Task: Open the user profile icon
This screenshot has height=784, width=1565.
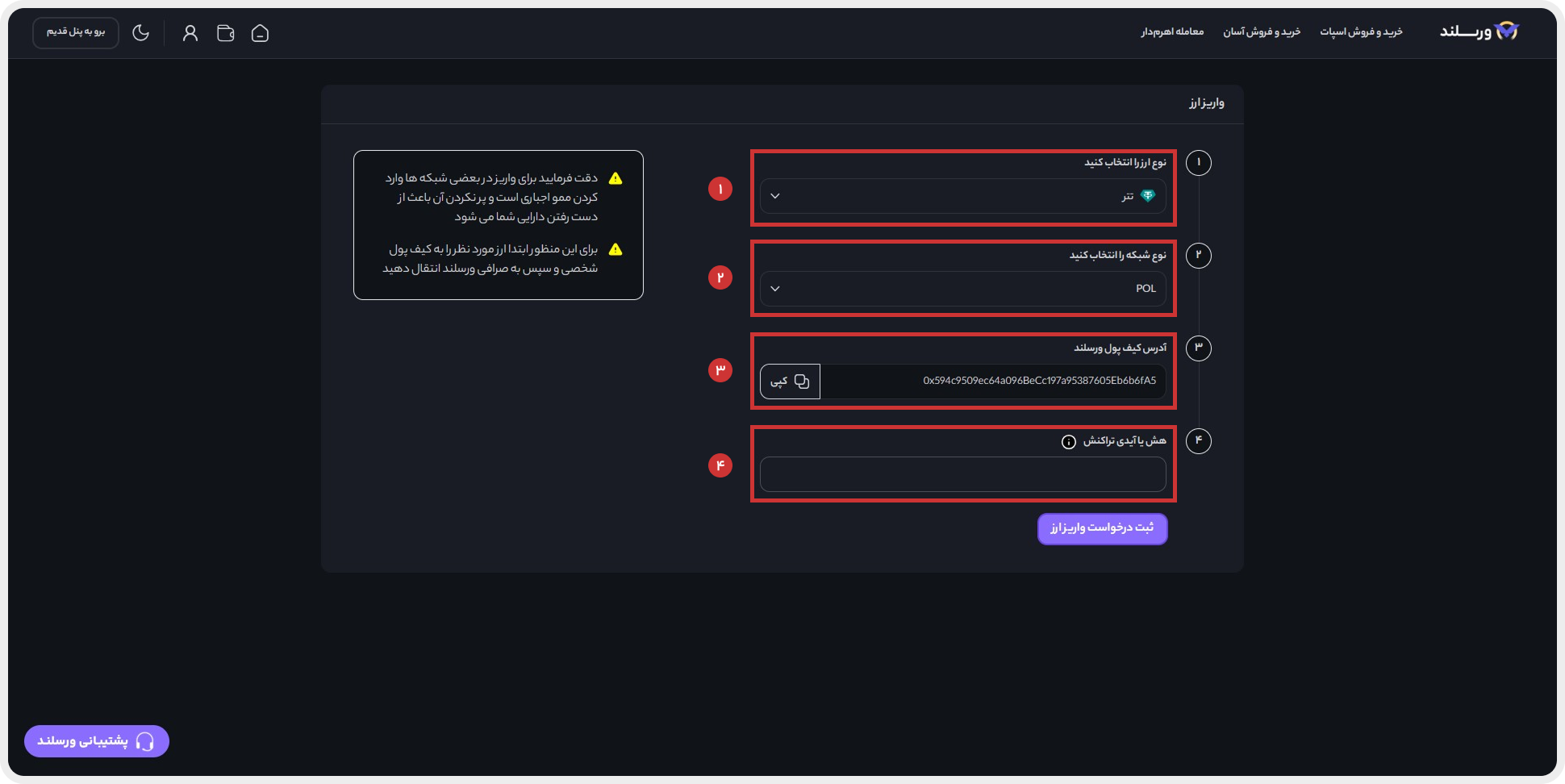Action: pyautogui.click(x=190, y=33)
